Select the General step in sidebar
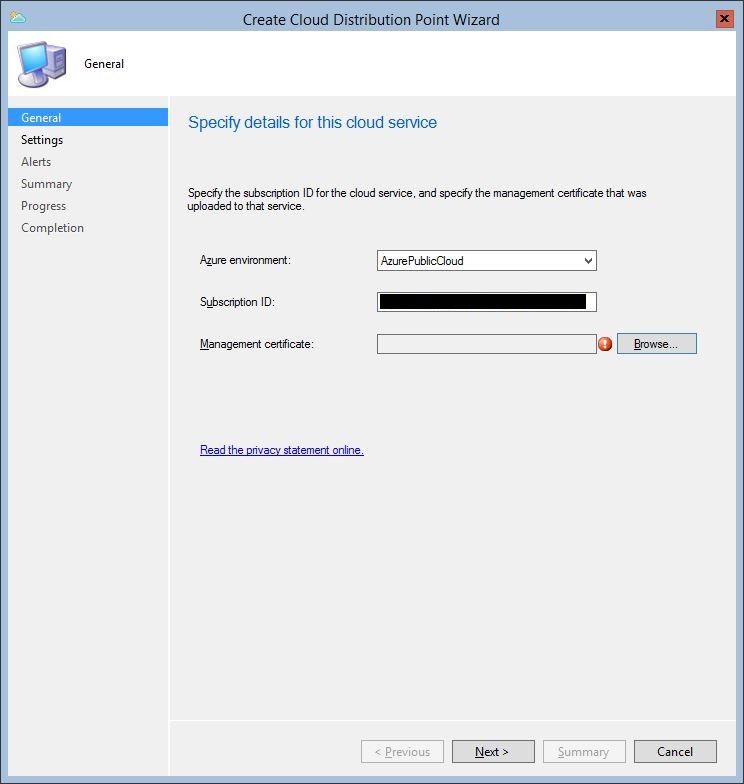Image resolution: width=744 pixels, height=784 pixels. (x=88, y=118)
